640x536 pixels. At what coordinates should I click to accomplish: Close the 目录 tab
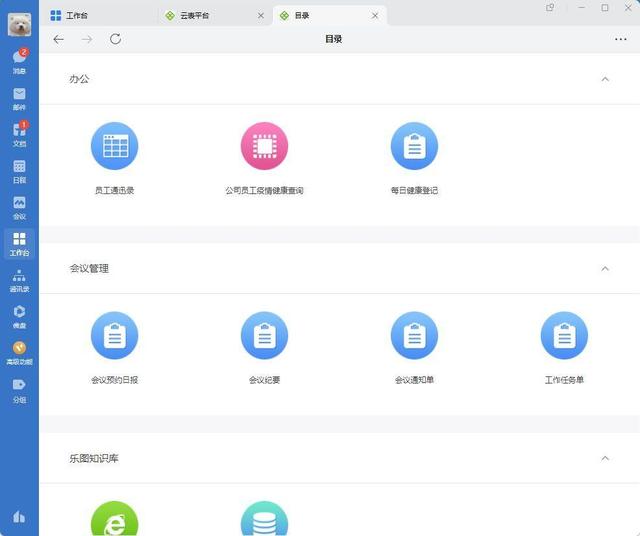[375, 16]
